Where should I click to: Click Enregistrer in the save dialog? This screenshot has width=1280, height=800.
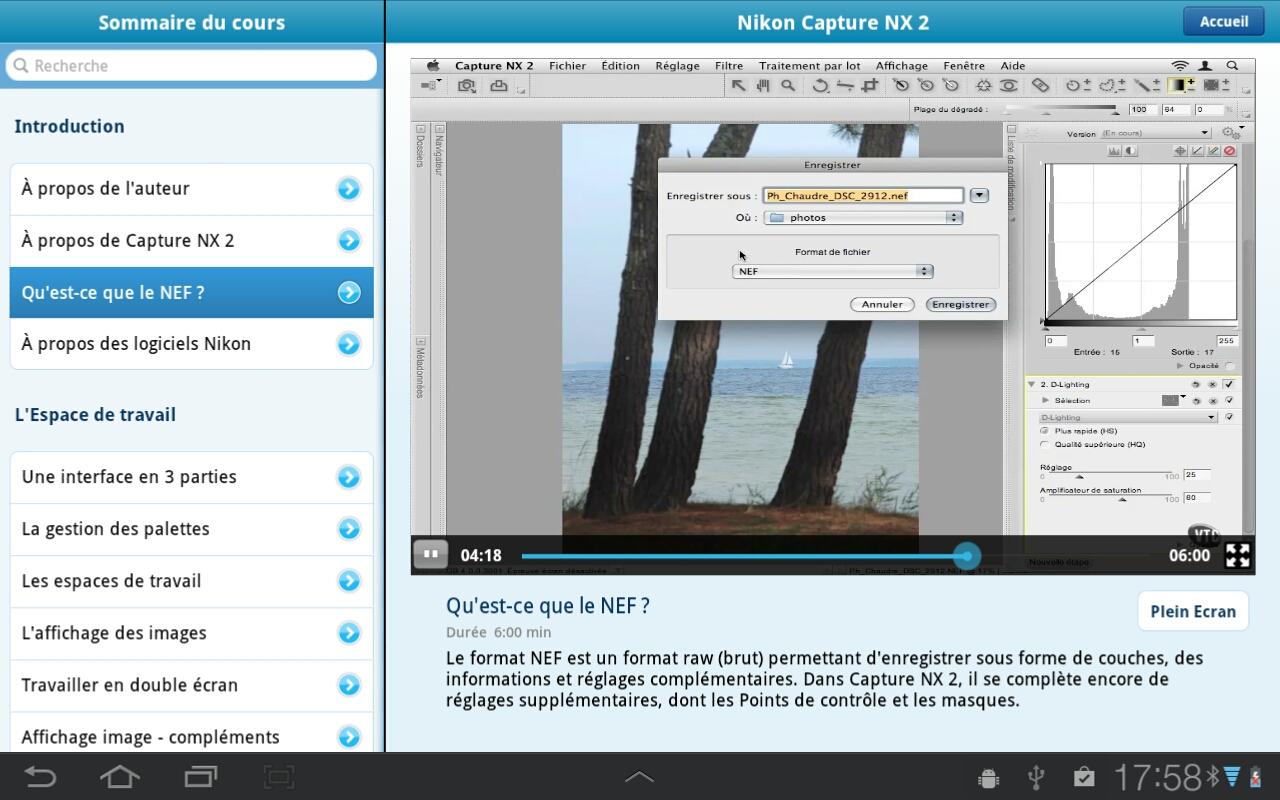pyautogui.click(x=960, y=304)
